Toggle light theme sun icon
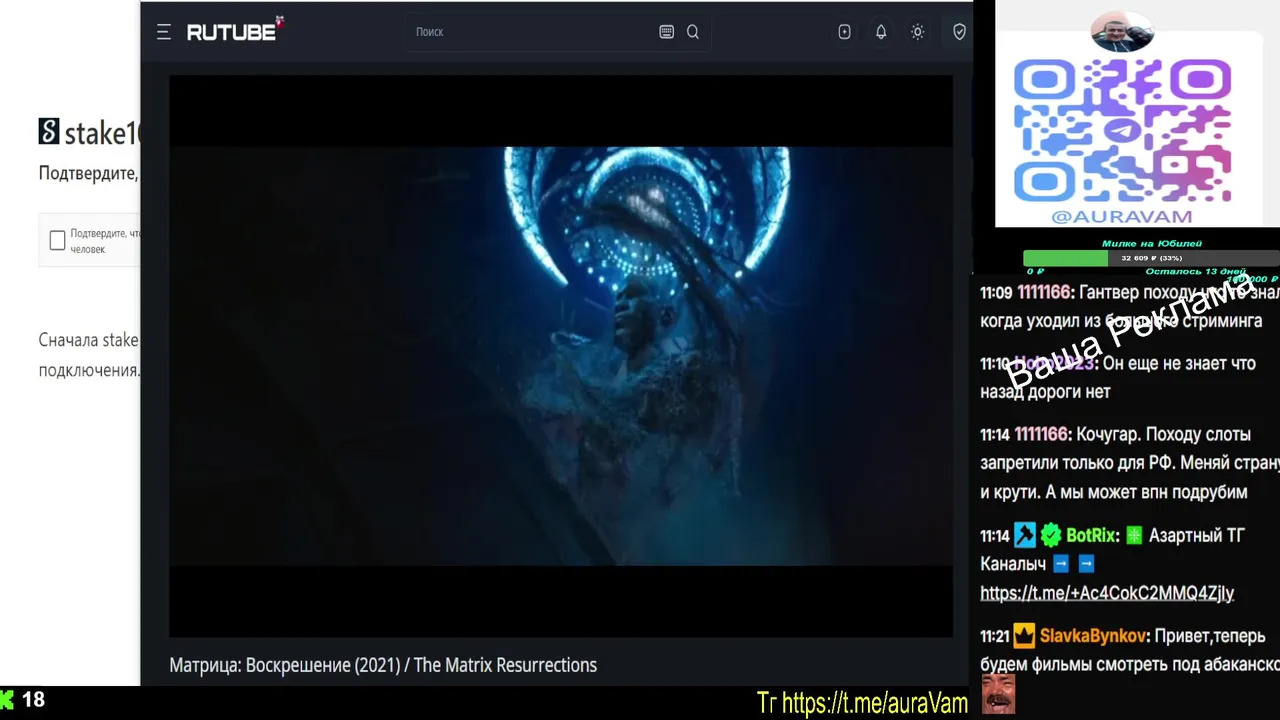 coord(917,32)
